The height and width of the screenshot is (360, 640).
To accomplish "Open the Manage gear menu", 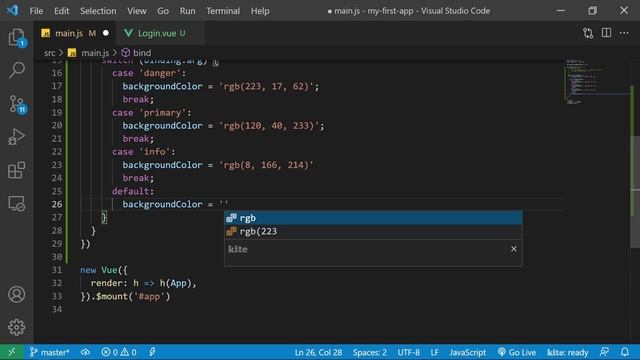I will 16,327.
